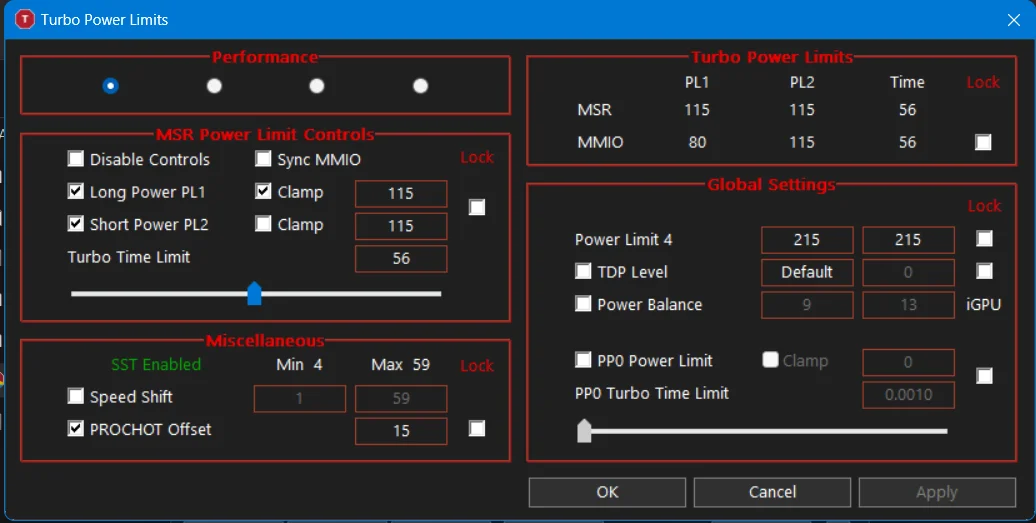
Task: Select the first Performance profile radio button
Action: (x=110, y=86)
